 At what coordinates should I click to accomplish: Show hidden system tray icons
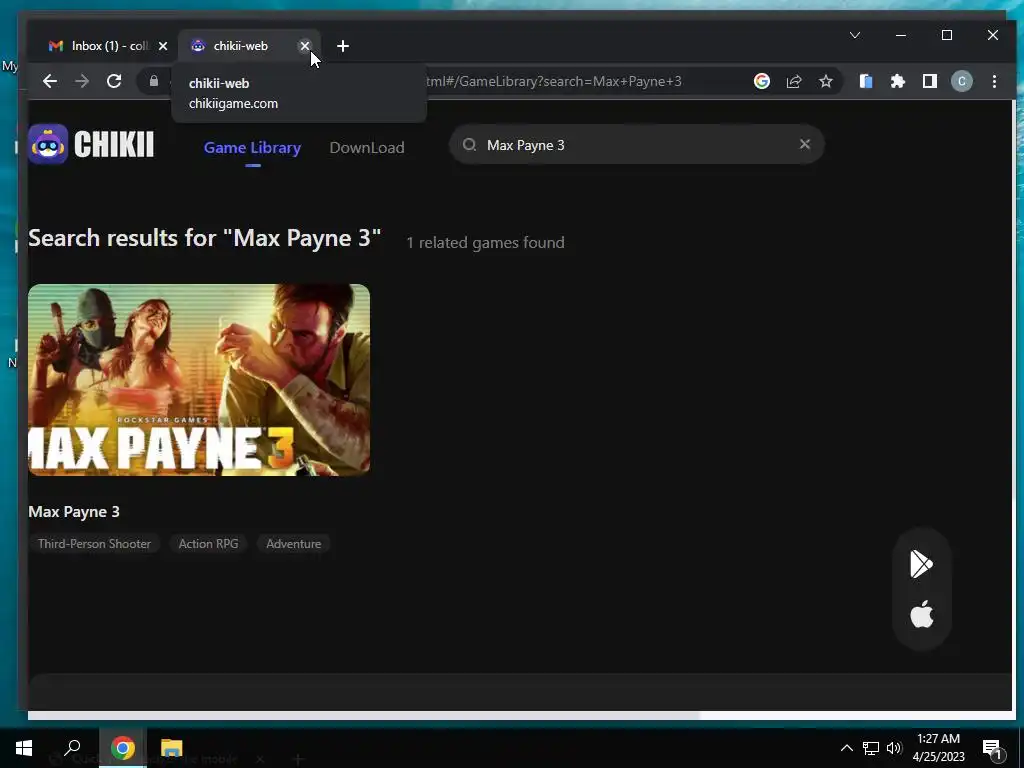(846, 748)
